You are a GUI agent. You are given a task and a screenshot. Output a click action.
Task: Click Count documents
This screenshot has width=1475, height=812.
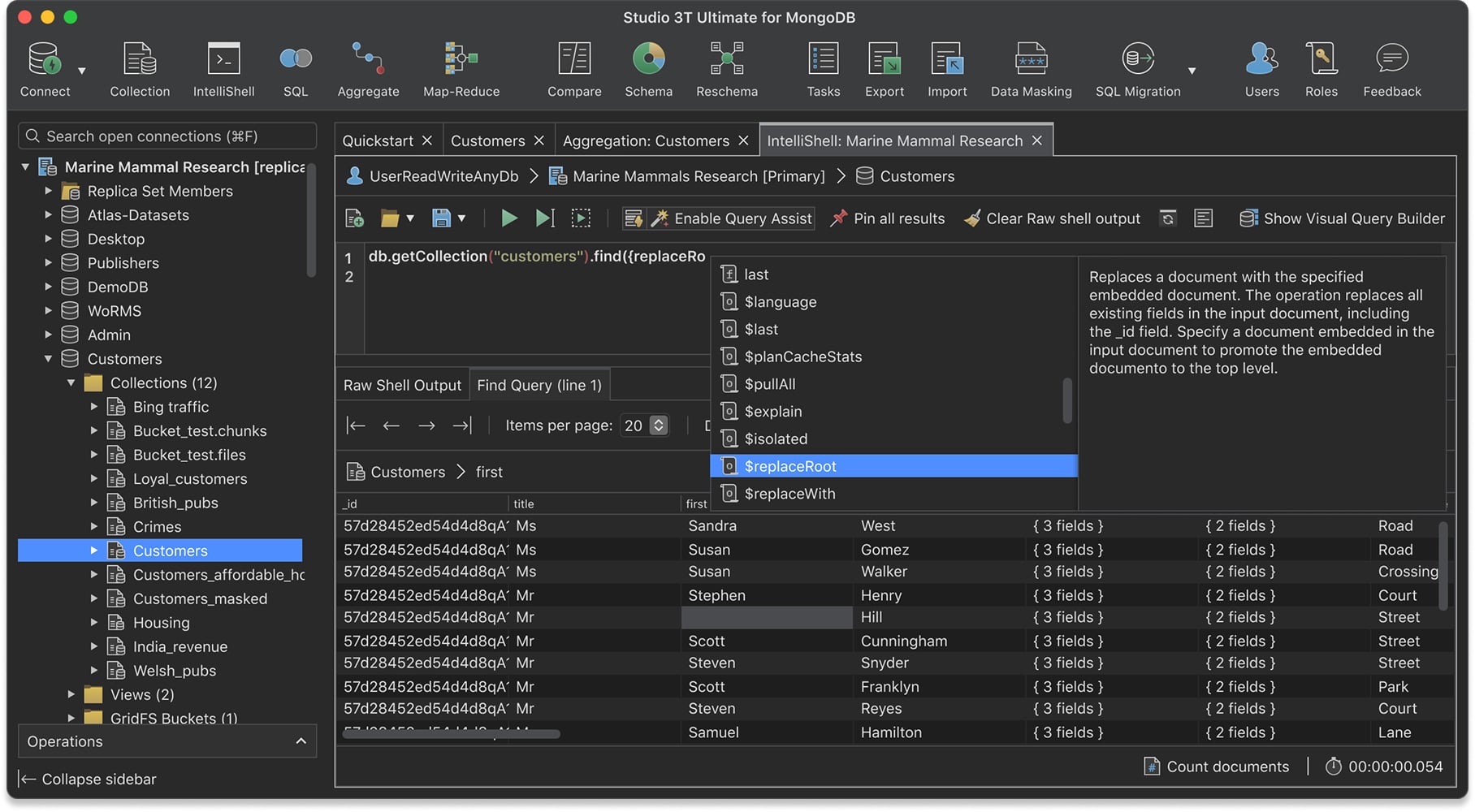coord(1216,767)
